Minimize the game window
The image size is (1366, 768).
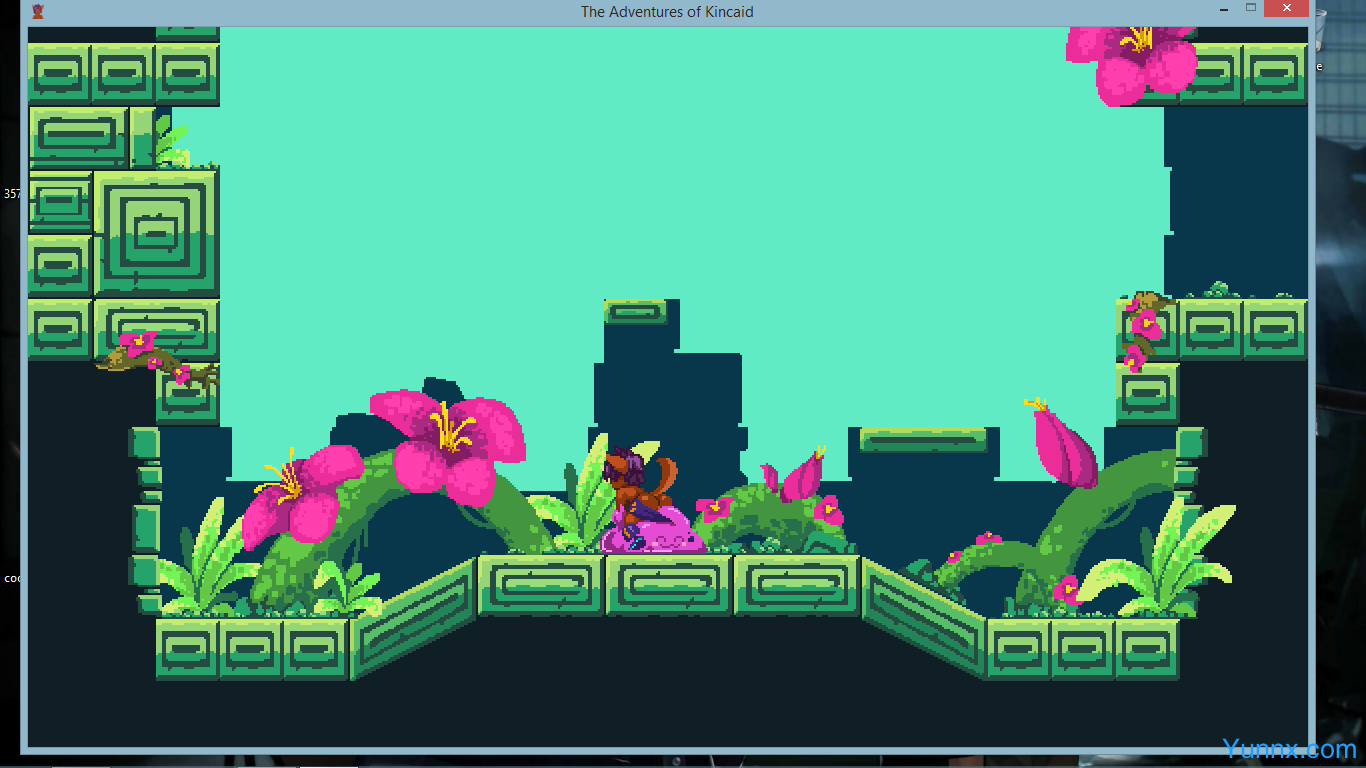[x=1222, y=9]
